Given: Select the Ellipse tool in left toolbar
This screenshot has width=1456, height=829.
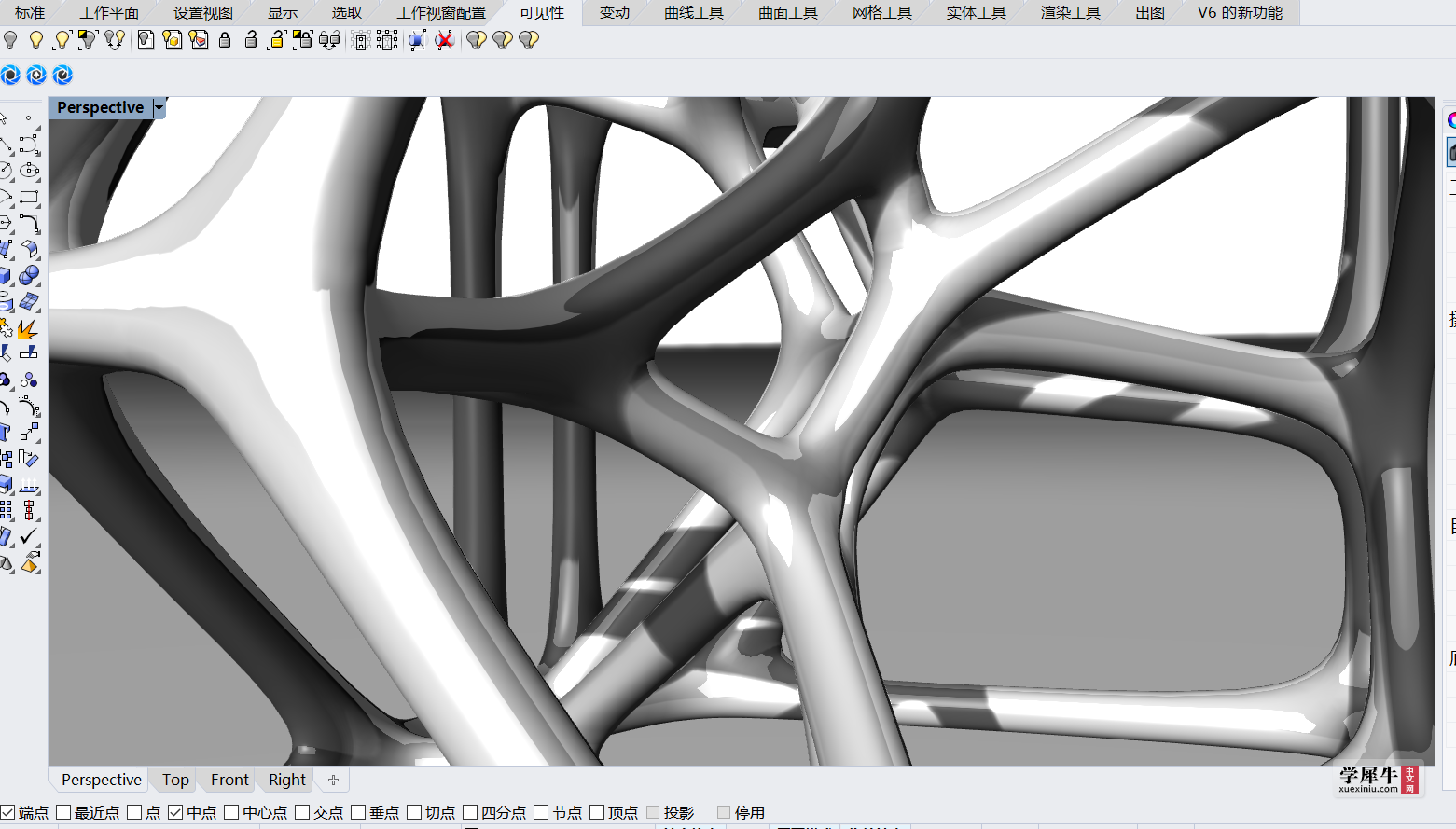Looking at the screenshot, I should click(x=30, y=171).
